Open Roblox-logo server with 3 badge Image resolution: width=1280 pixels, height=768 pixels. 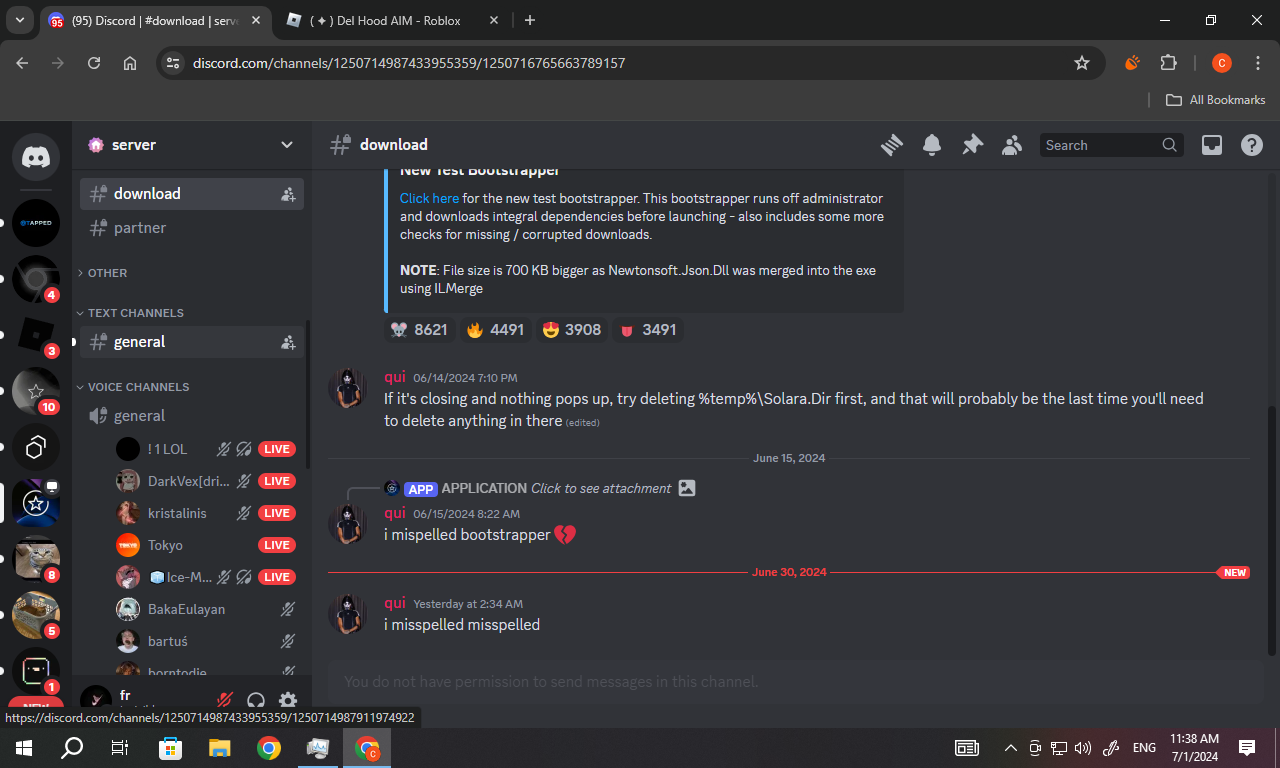36,335
